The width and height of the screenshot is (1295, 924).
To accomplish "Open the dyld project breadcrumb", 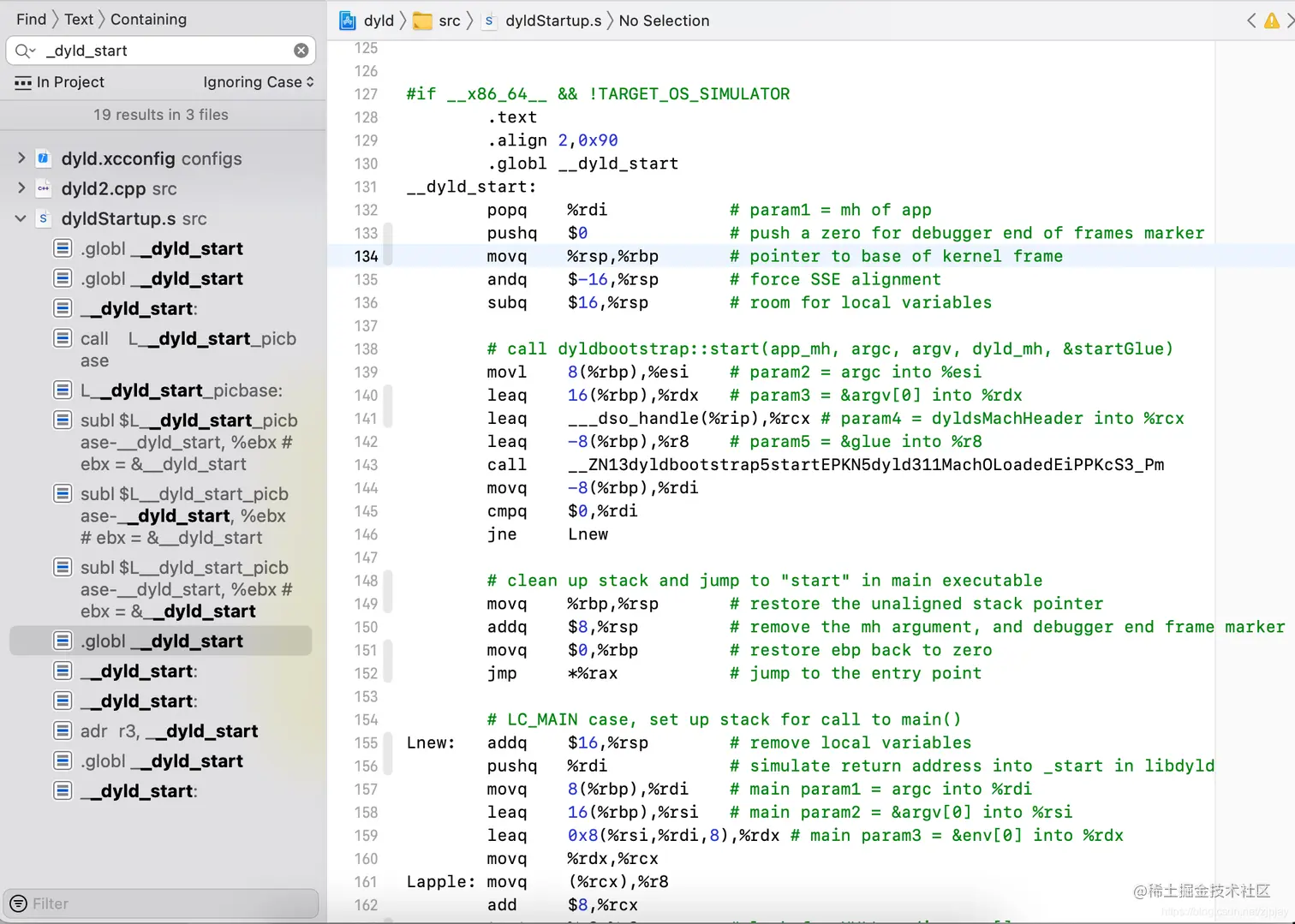I will pyautogui.click(x=379, y=21).
